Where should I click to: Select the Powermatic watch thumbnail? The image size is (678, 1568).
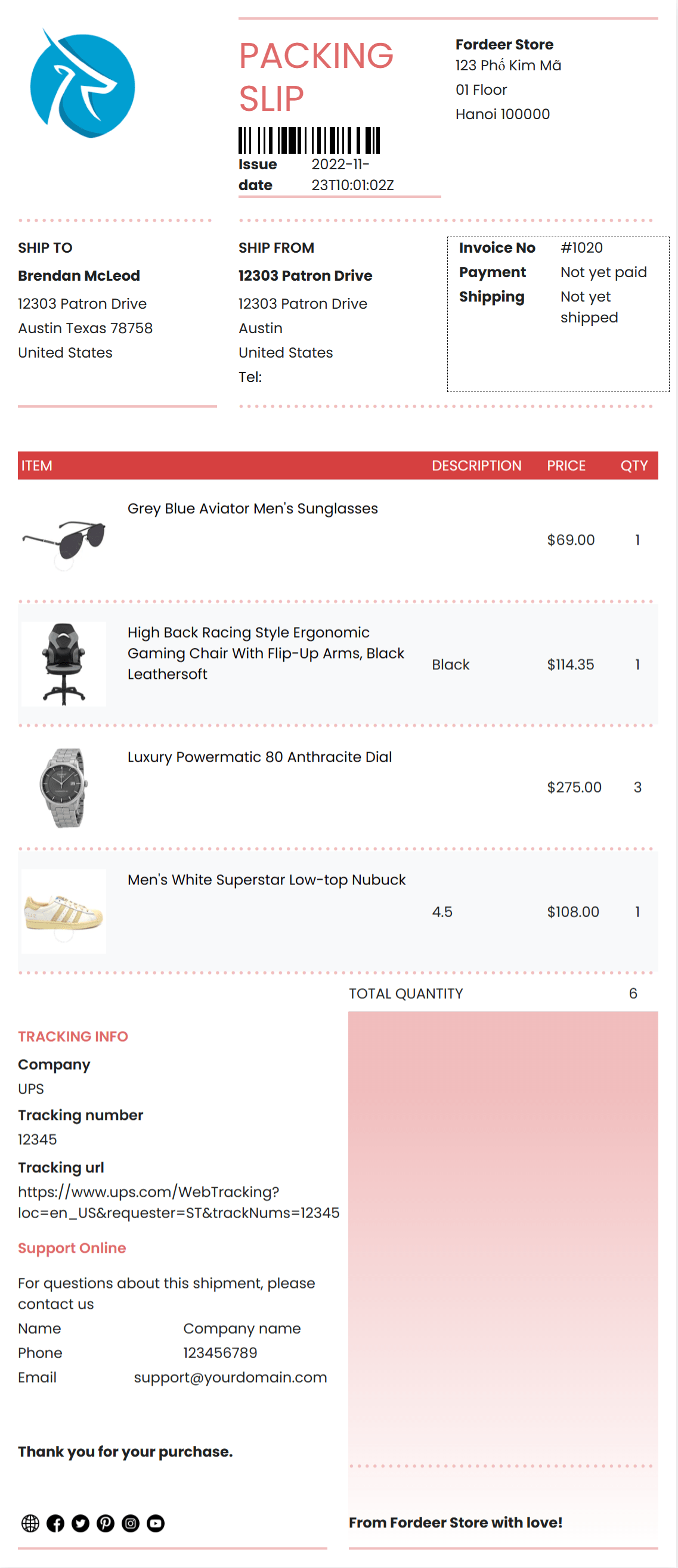click(63, 787)
